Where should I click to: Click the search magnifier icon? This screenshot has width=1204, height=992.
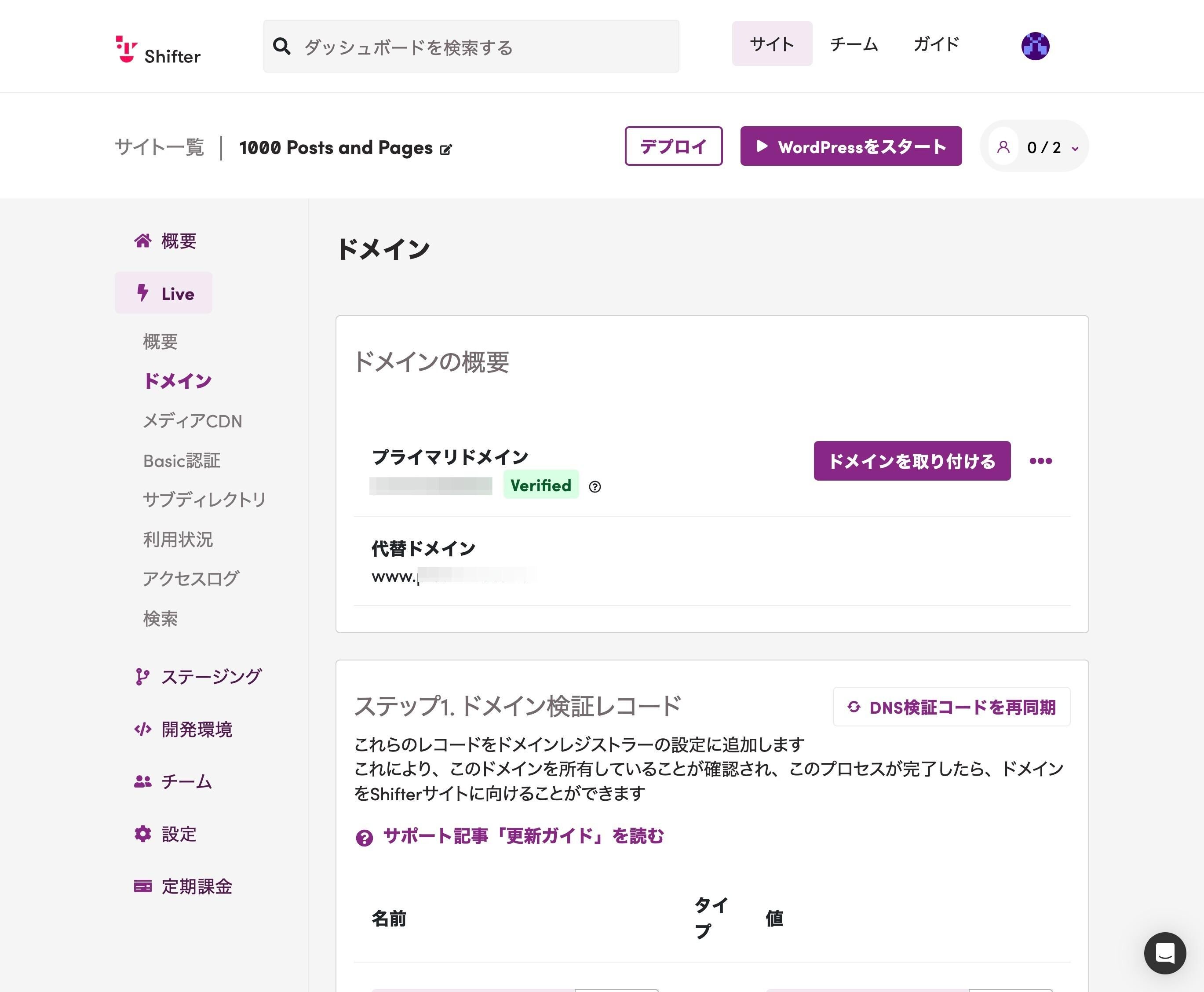(x=282, y=46)
